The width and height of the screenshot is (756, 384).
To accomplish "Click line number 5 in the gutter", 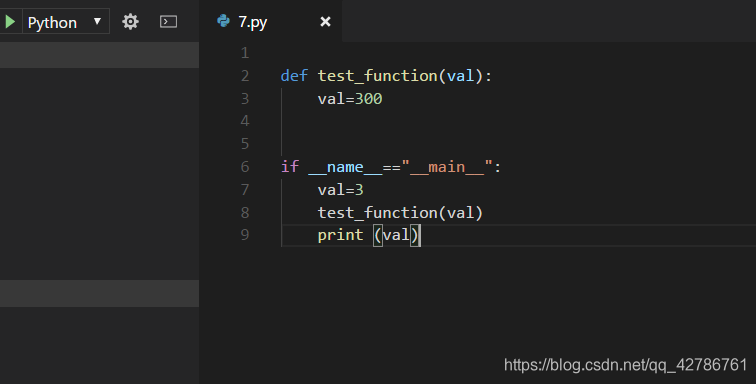I will pyautogui.click(x=245, y=144).
